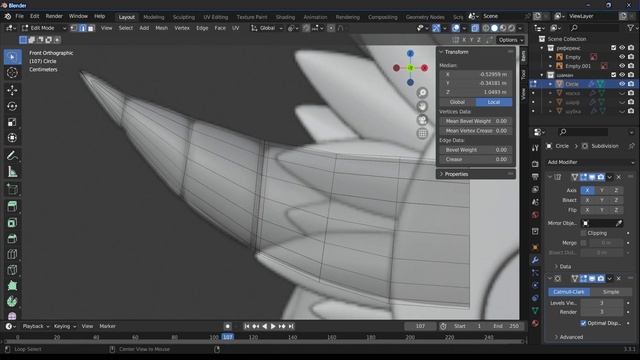640x360 pixels.
Task: Open the Tool properties tab icon
Action: (x=535, y=149)
